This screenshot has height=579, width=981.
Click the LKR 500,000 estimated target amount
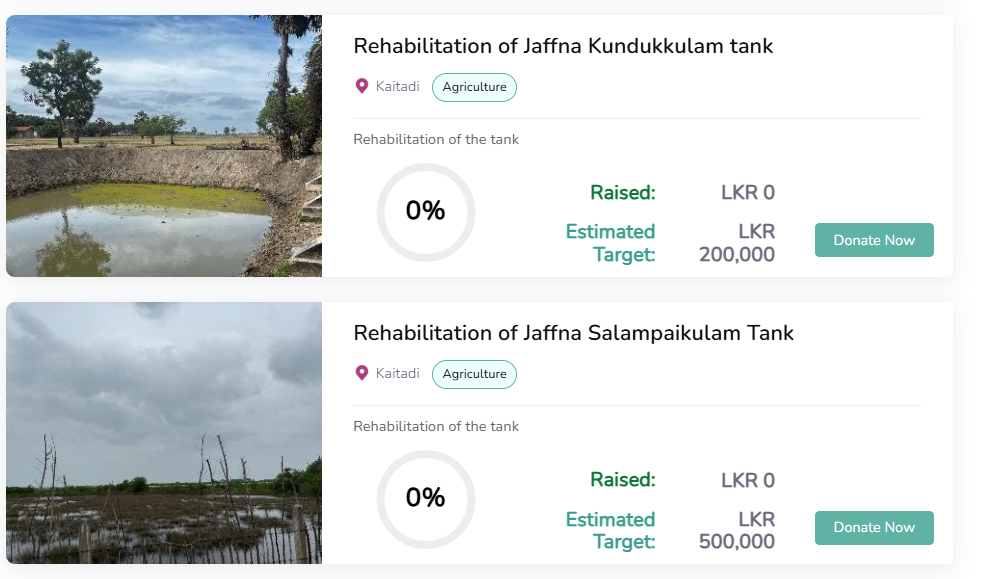point(737,530)
